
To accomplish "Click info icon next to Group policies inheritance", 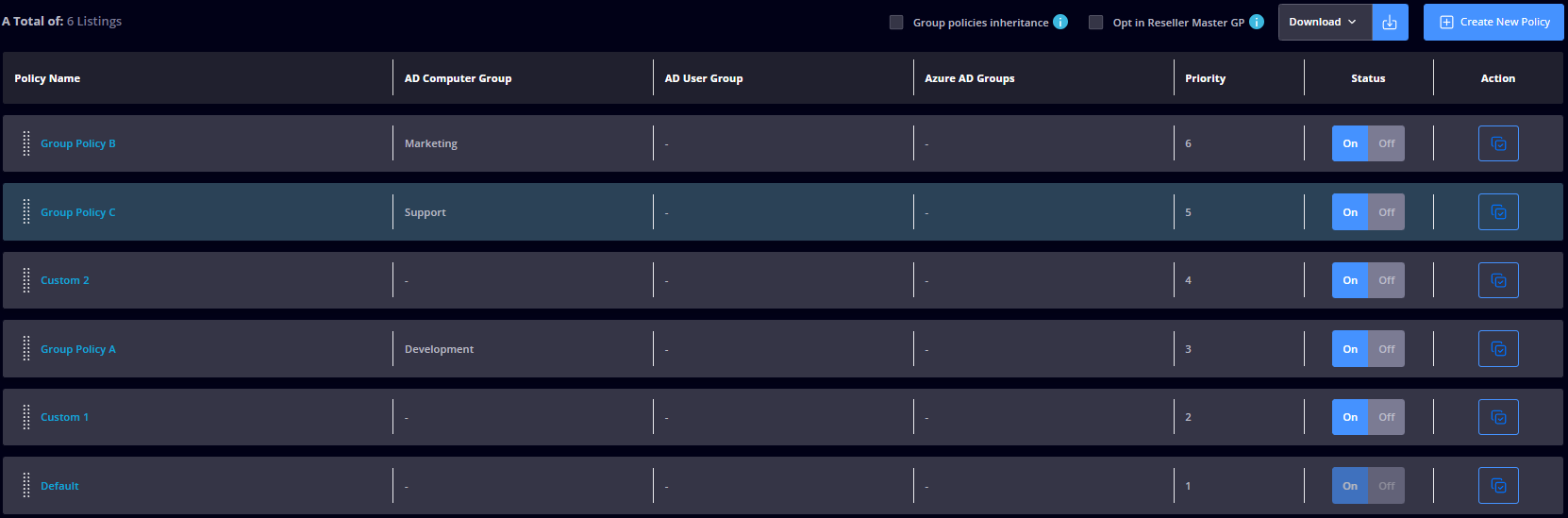I will pyautogui.click(x=1060, y=22).
